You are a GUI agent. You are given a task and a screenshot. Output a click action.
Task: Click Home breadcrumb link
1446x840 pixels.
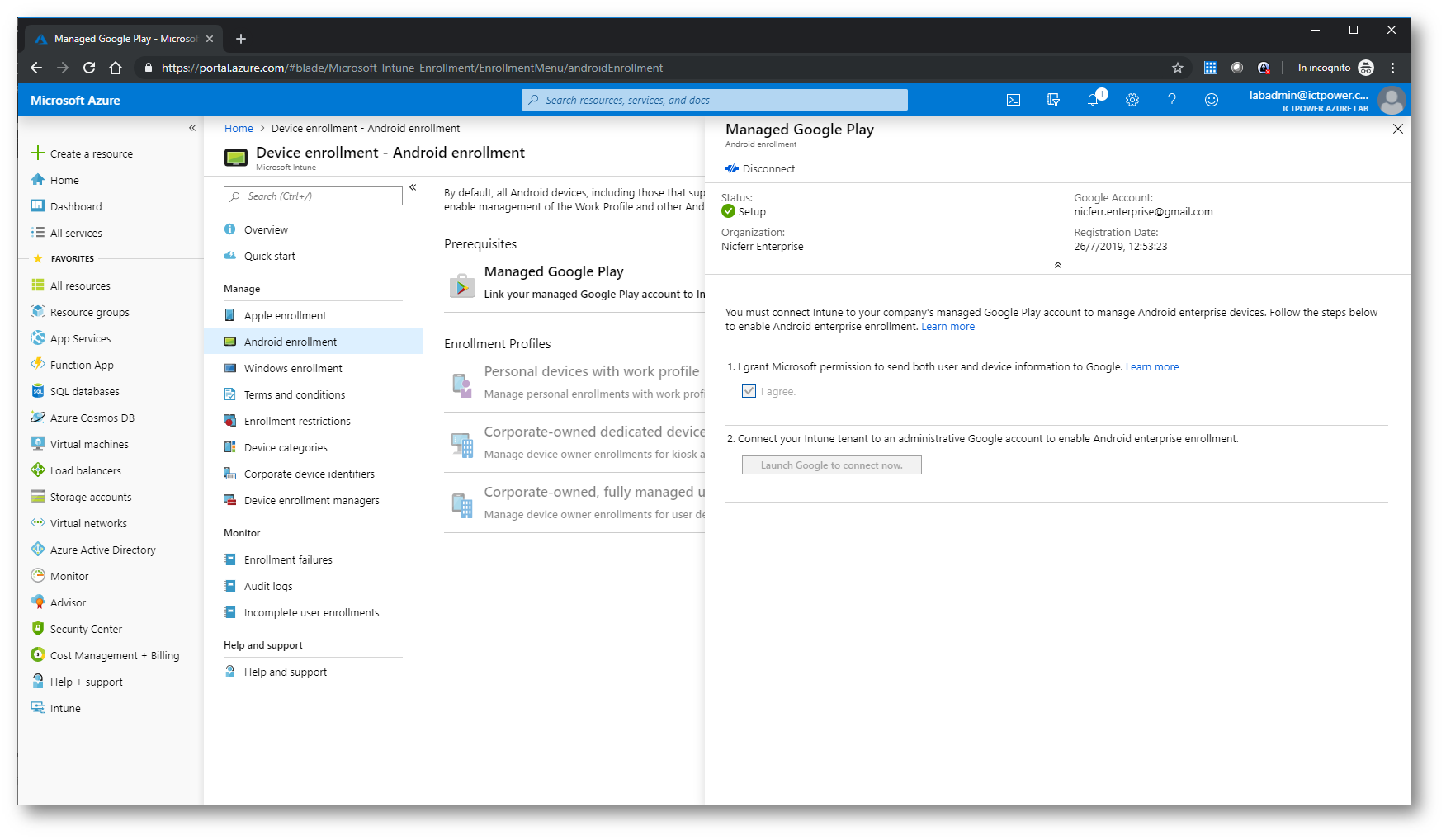(239, 128)
